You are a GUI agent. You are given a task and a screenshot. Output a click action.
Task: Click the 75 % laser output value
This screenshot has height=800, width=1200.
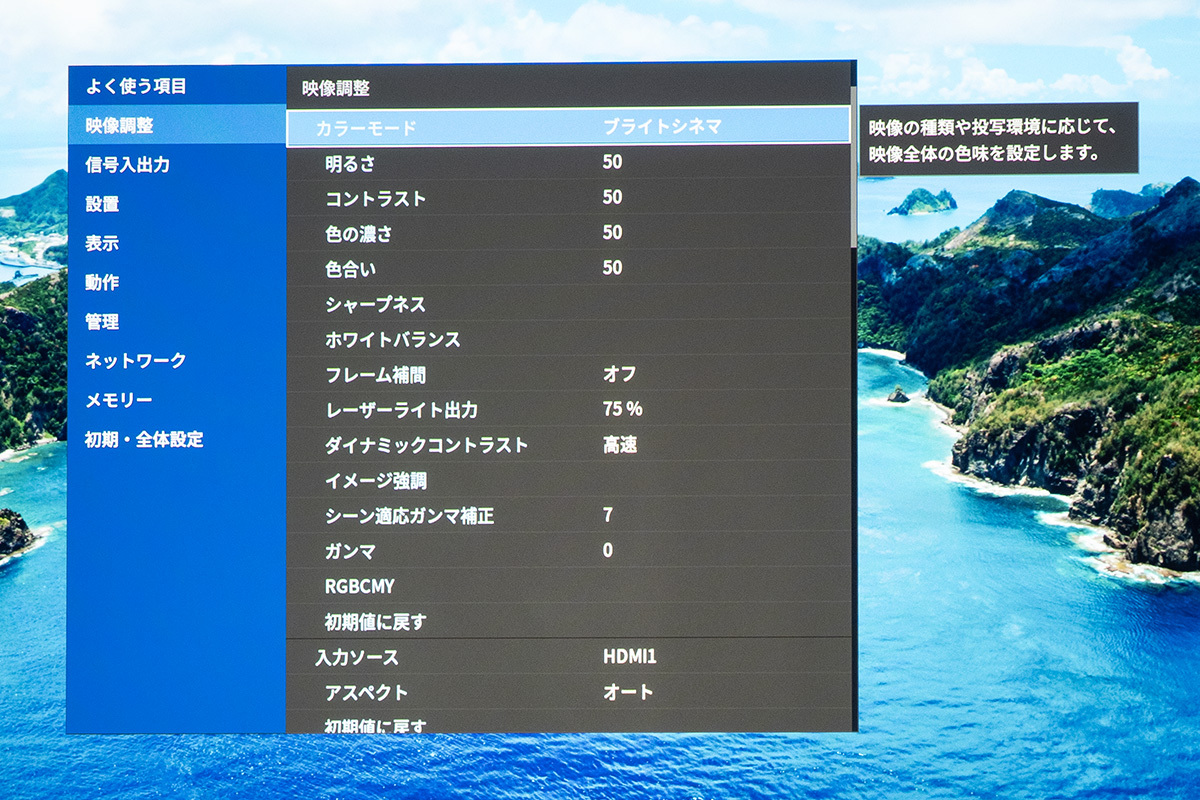622,409
